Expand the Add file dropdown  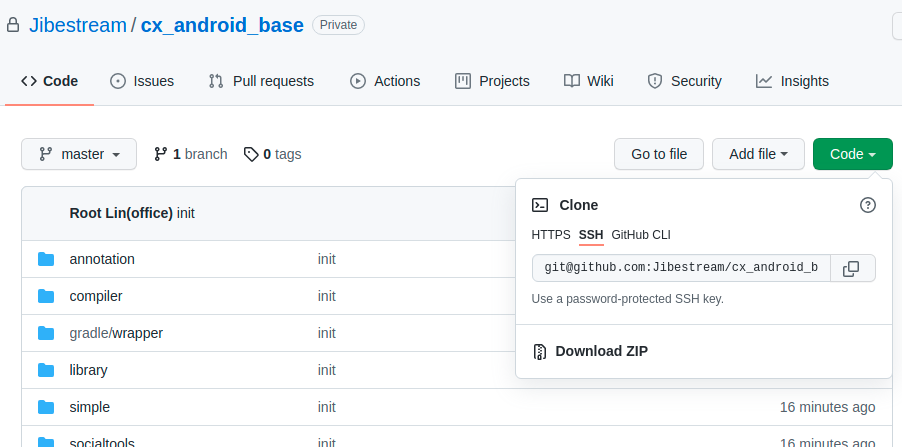point(758,154)
